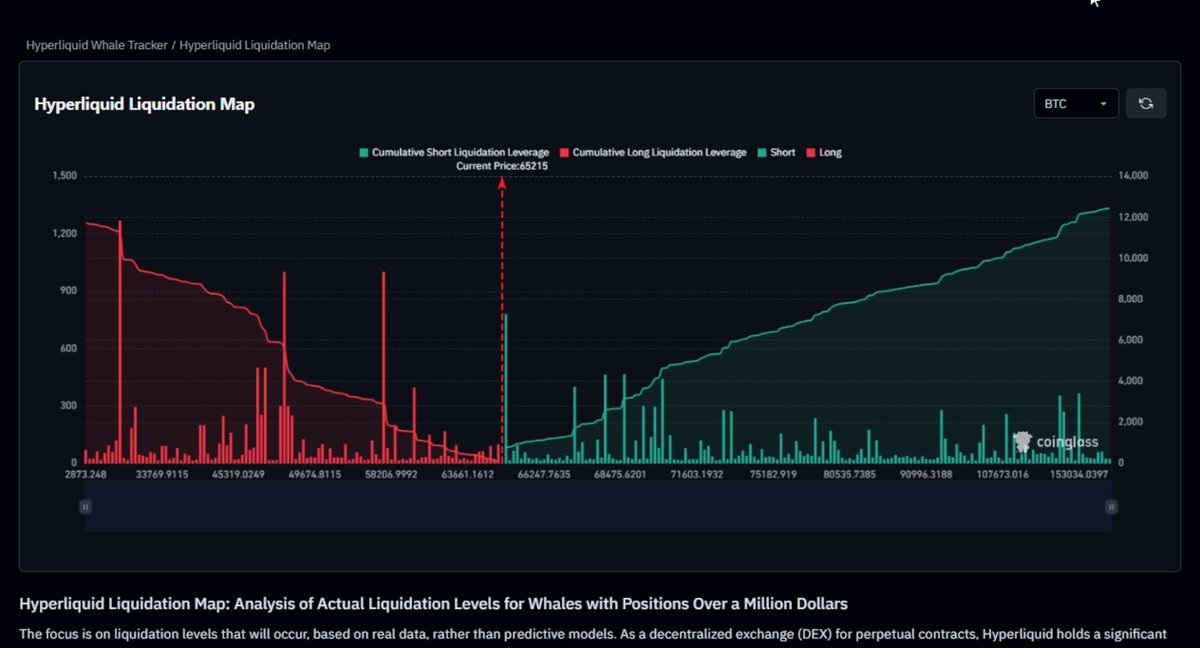The height and width of the screenshot is (648, 1200).
Task: Click the 80535.7385 price axis label
Action: tap(849, 474)
